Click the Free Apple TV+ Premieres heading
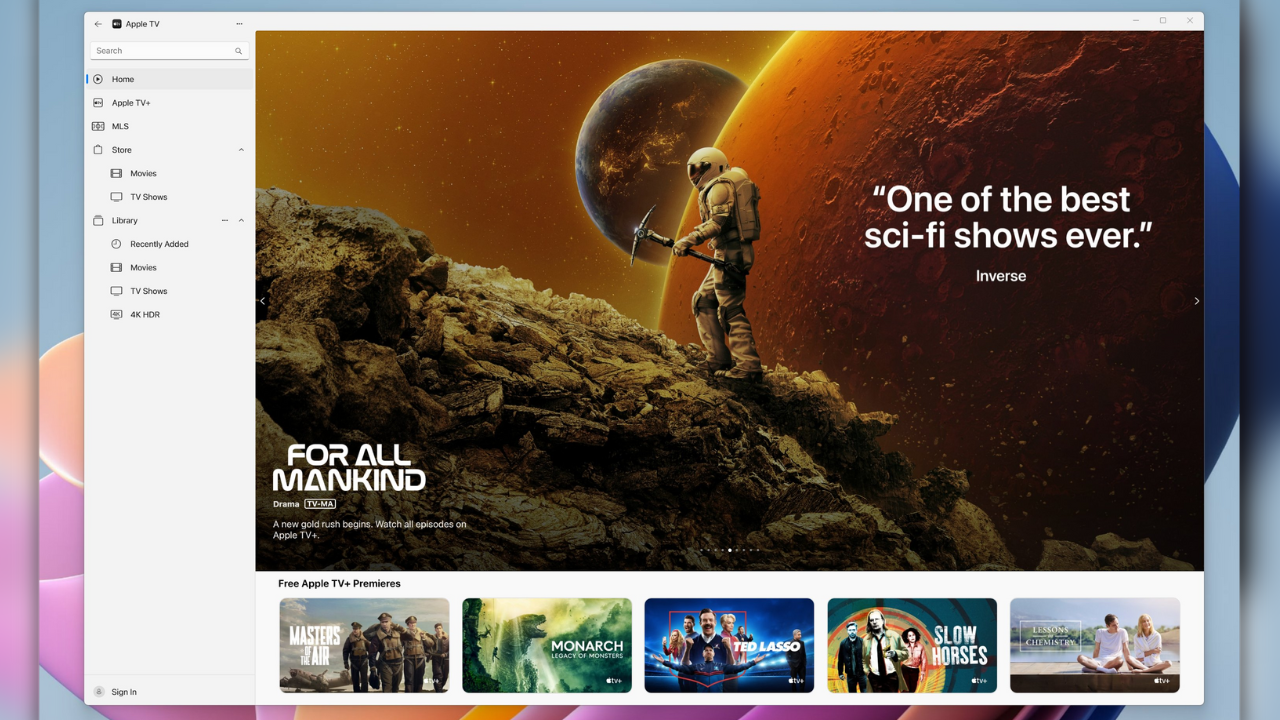Screen dimensions: 1280x720 click(x=339, y=584)
